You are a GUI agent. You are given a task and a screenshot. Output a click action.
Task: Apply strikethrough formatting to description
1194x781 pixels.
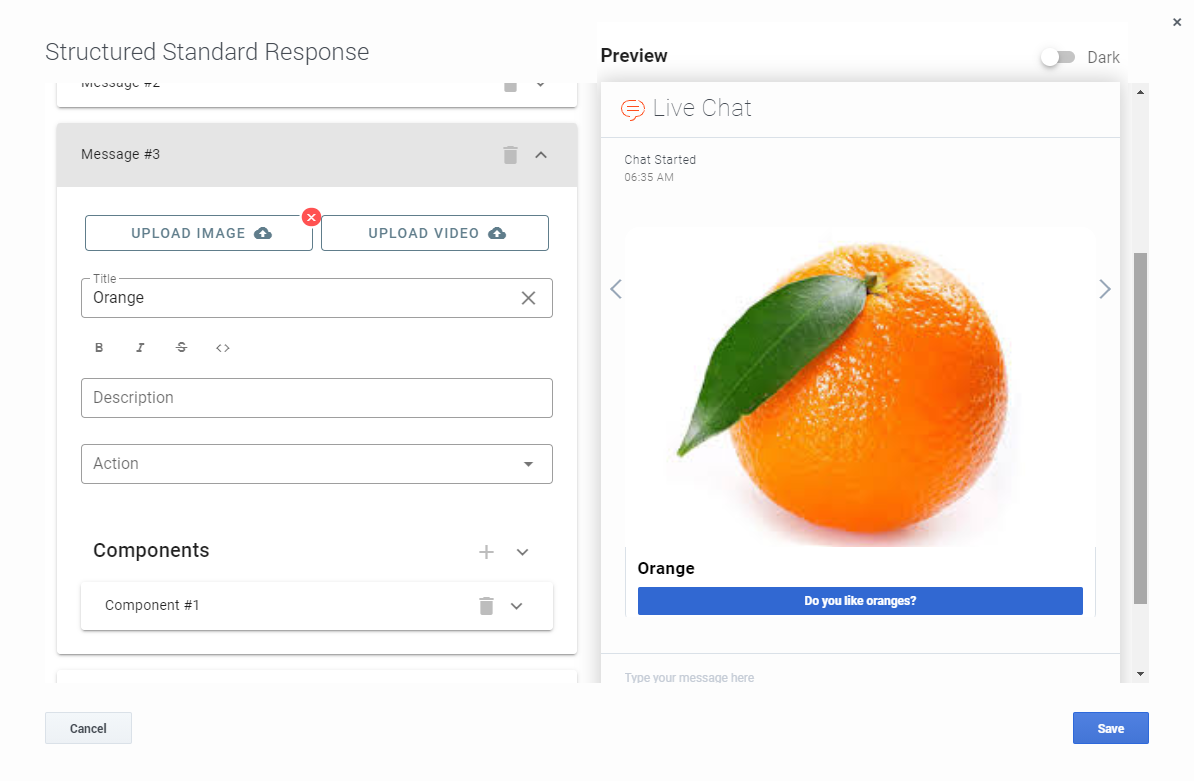pos(181,348)
